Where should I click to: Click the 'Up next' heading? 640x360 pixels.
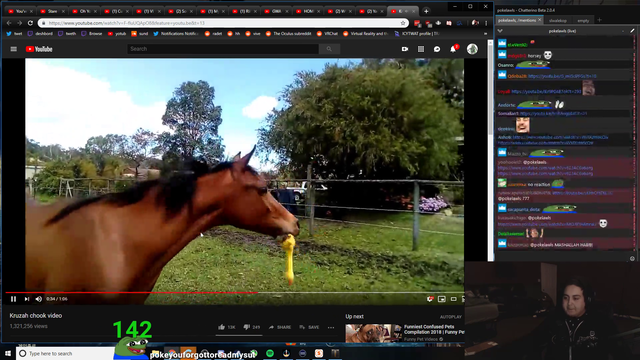pyautogui.click(x=354, y=316)
